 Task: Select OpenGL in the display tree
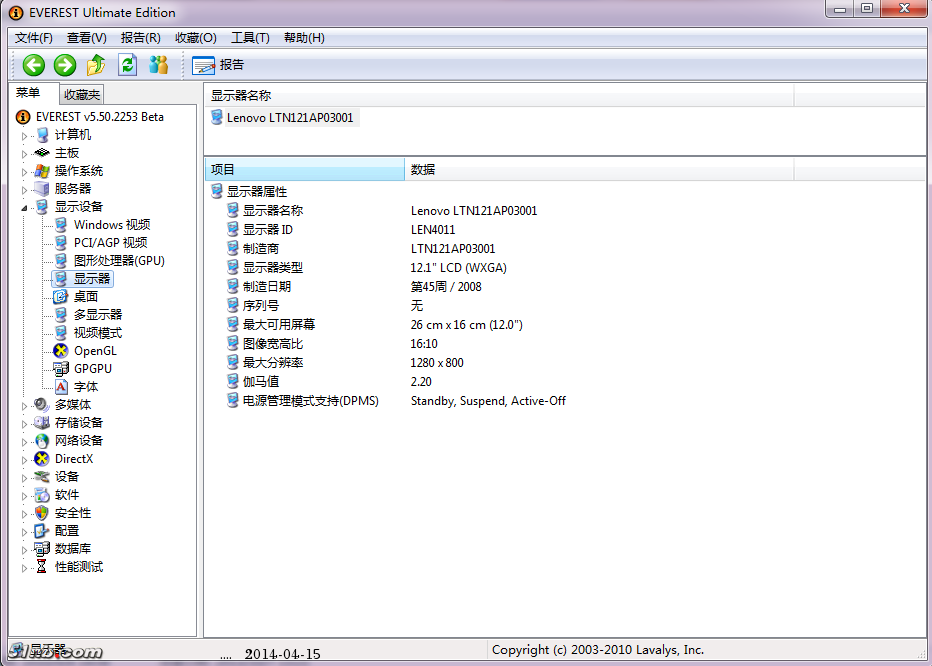(94, 351)
